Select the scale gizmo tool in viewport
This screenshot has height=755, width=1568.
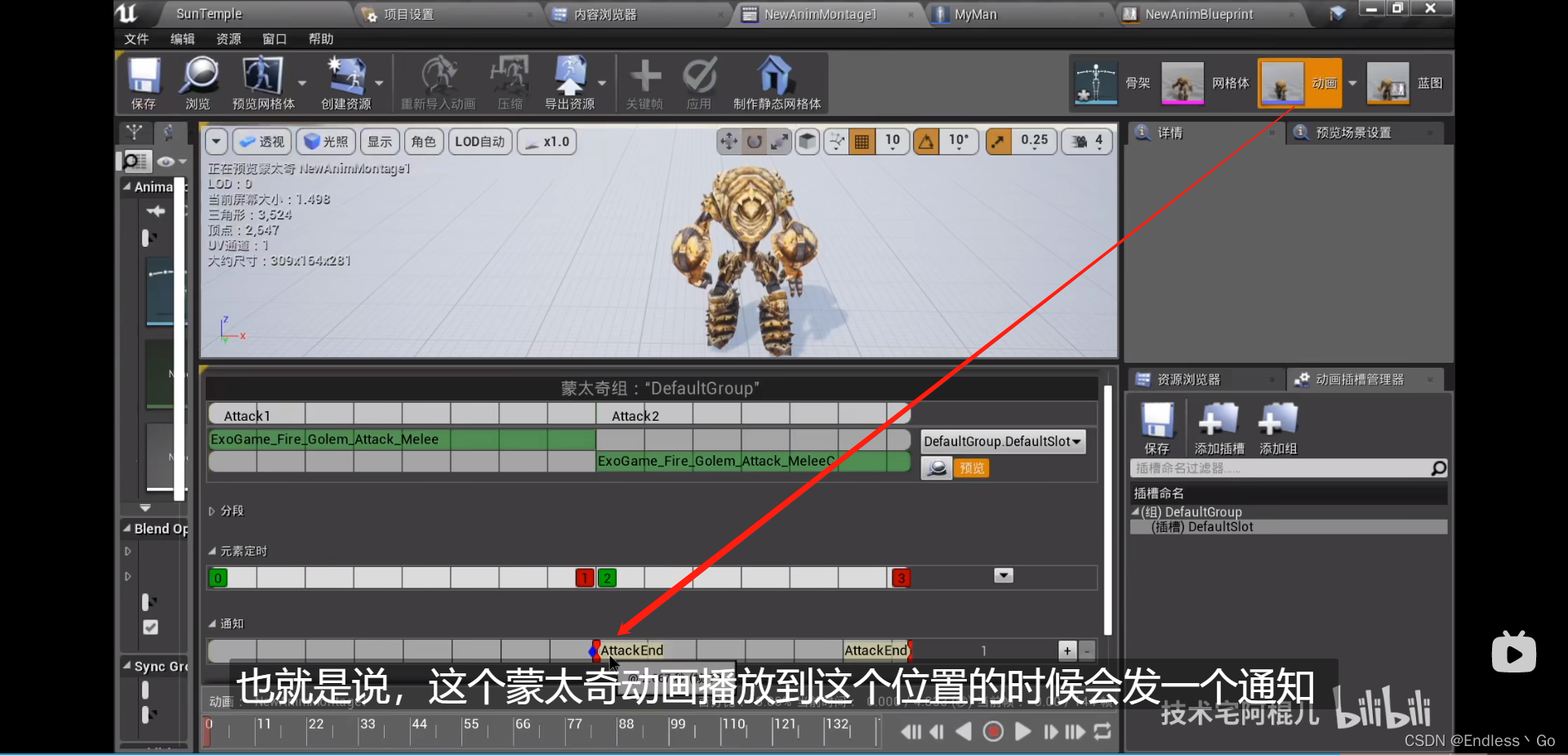pyautogui.click(x=781, y=141)
